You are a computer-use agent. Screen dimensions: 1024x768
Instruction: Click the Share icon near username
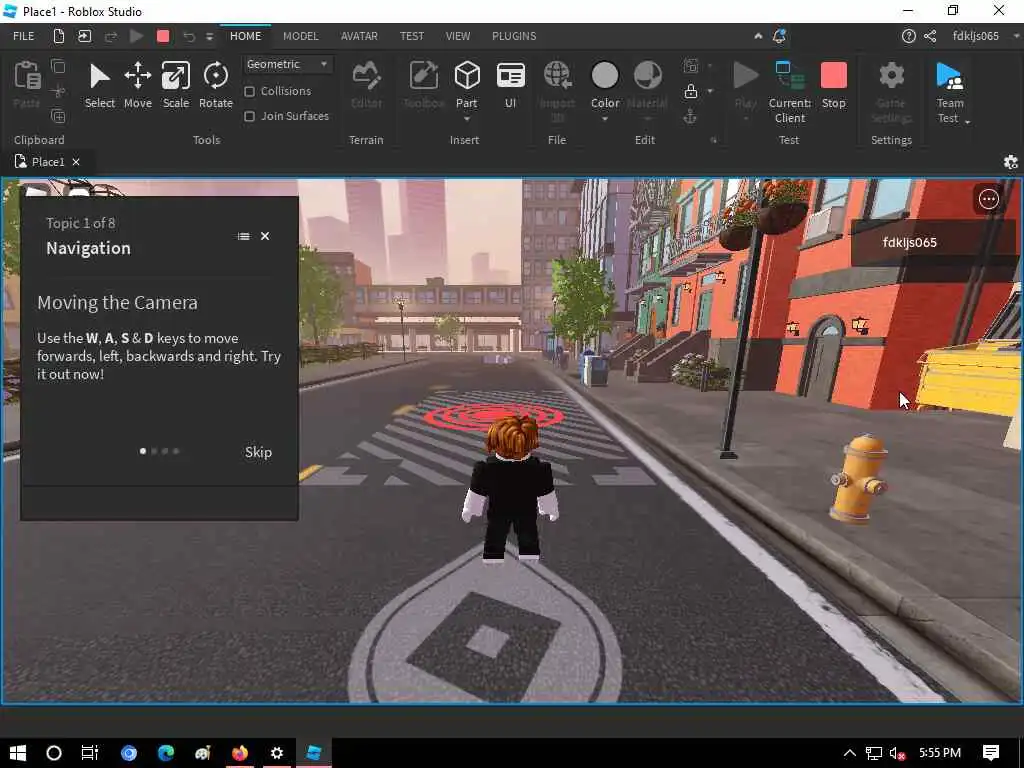click(930, 36)
